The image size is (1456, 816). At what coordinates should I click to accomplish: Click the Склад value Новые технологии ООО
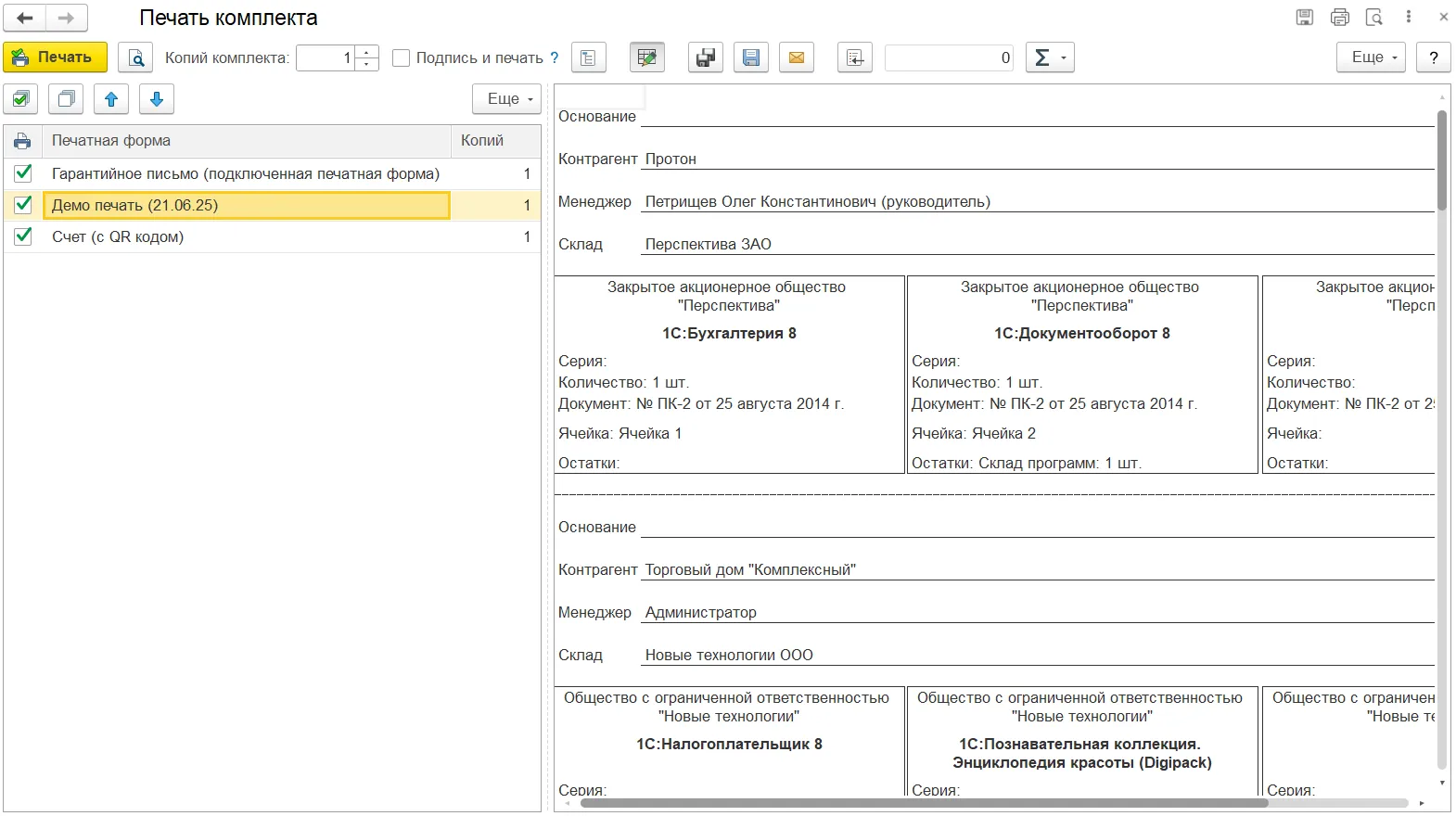click(729, 655)
